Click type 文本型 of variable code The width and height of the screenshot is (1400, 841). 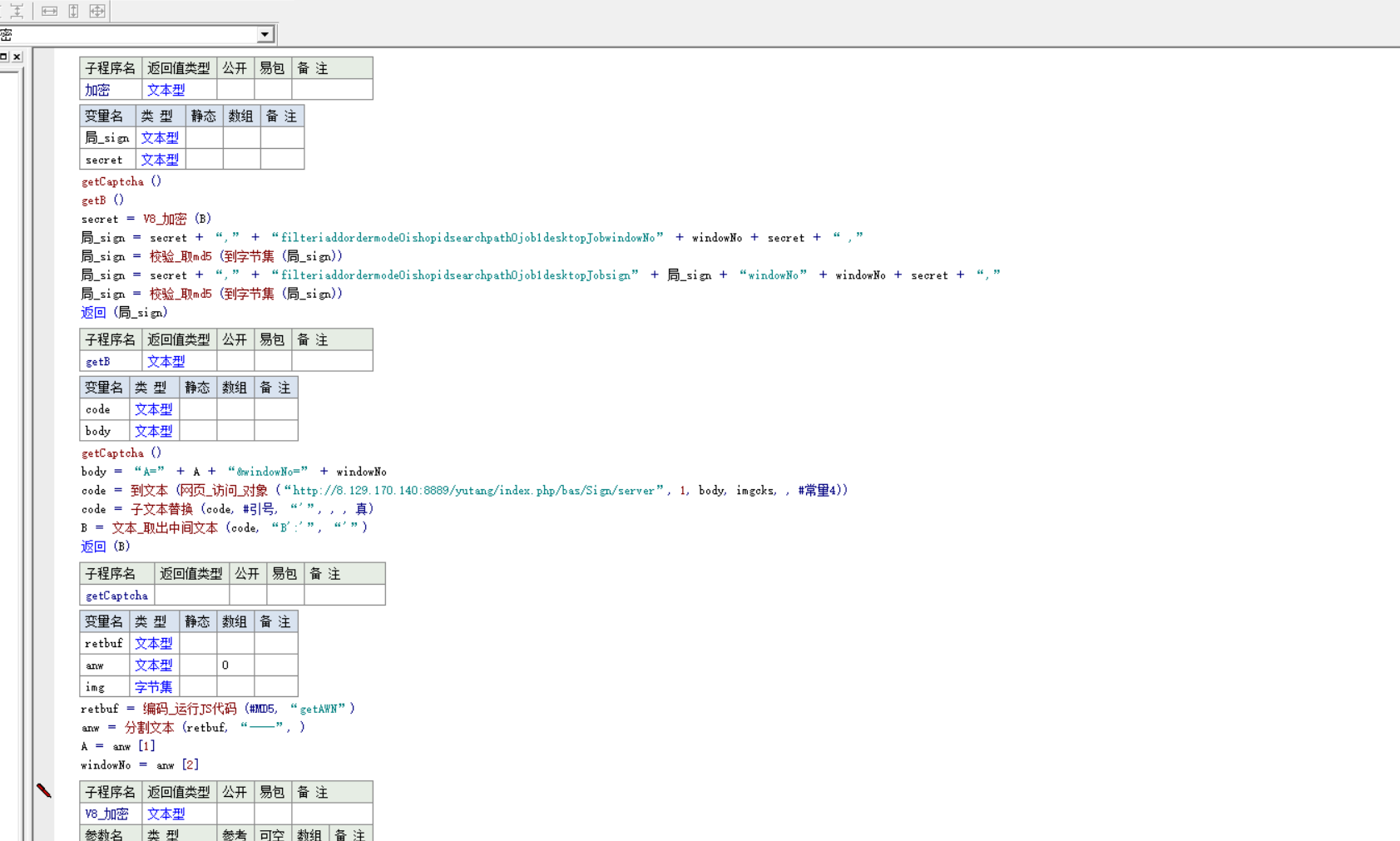tap(155, 409)
